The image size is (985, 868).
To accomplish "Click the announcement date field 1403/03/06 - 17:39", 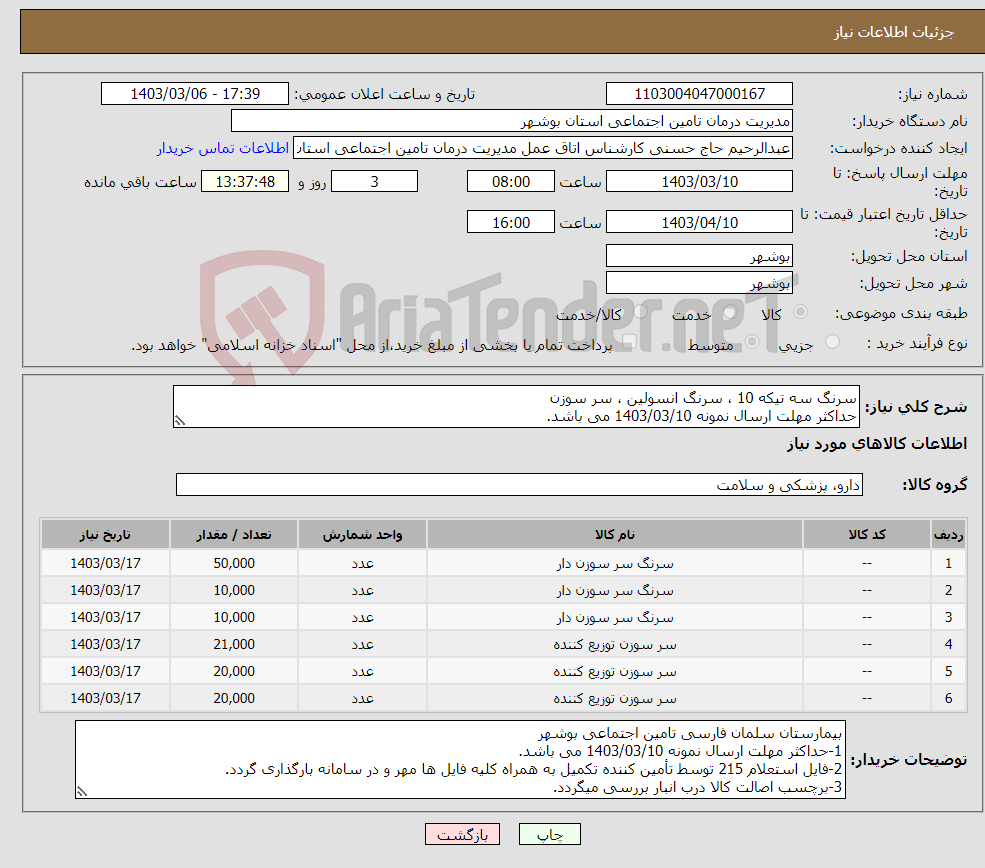I will [x=195, y=94].
